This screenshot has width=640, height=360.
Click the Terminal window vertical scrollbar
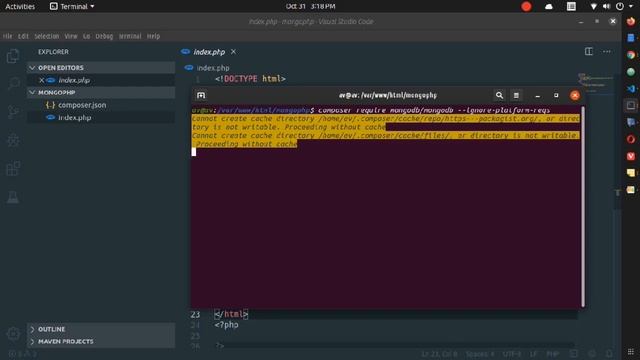click(x=583, y=206)
